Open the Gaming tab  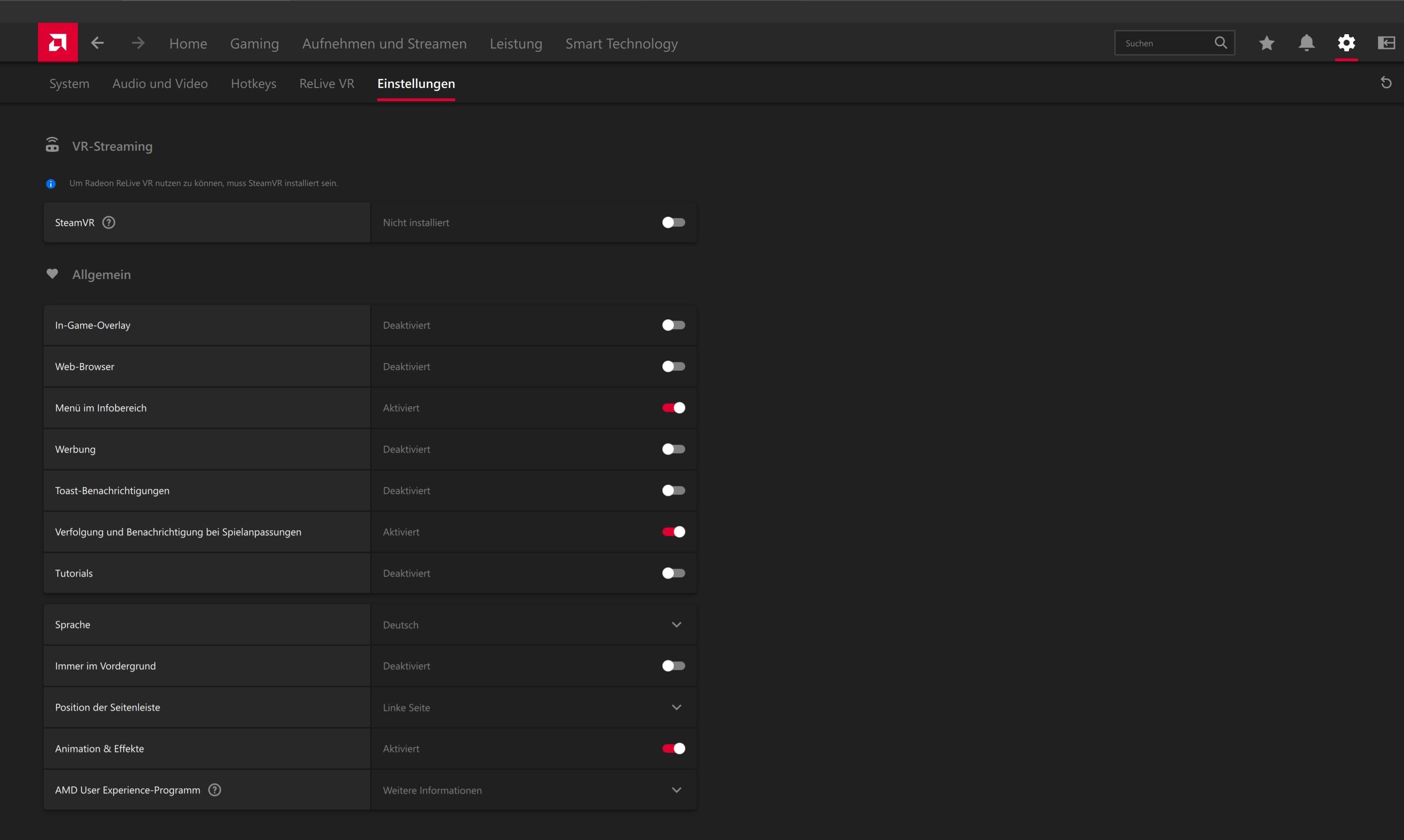click(254, 44)
